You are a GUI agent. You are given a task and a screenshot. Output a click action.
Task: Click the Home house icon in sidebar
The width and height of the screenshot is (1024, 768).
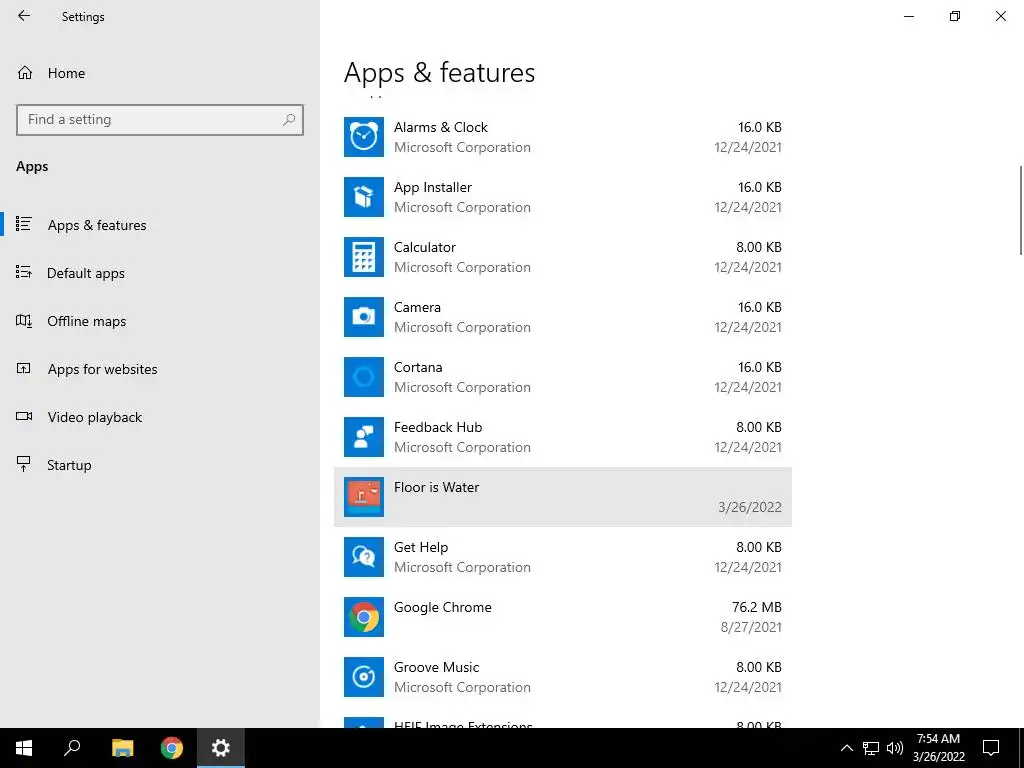25,73
